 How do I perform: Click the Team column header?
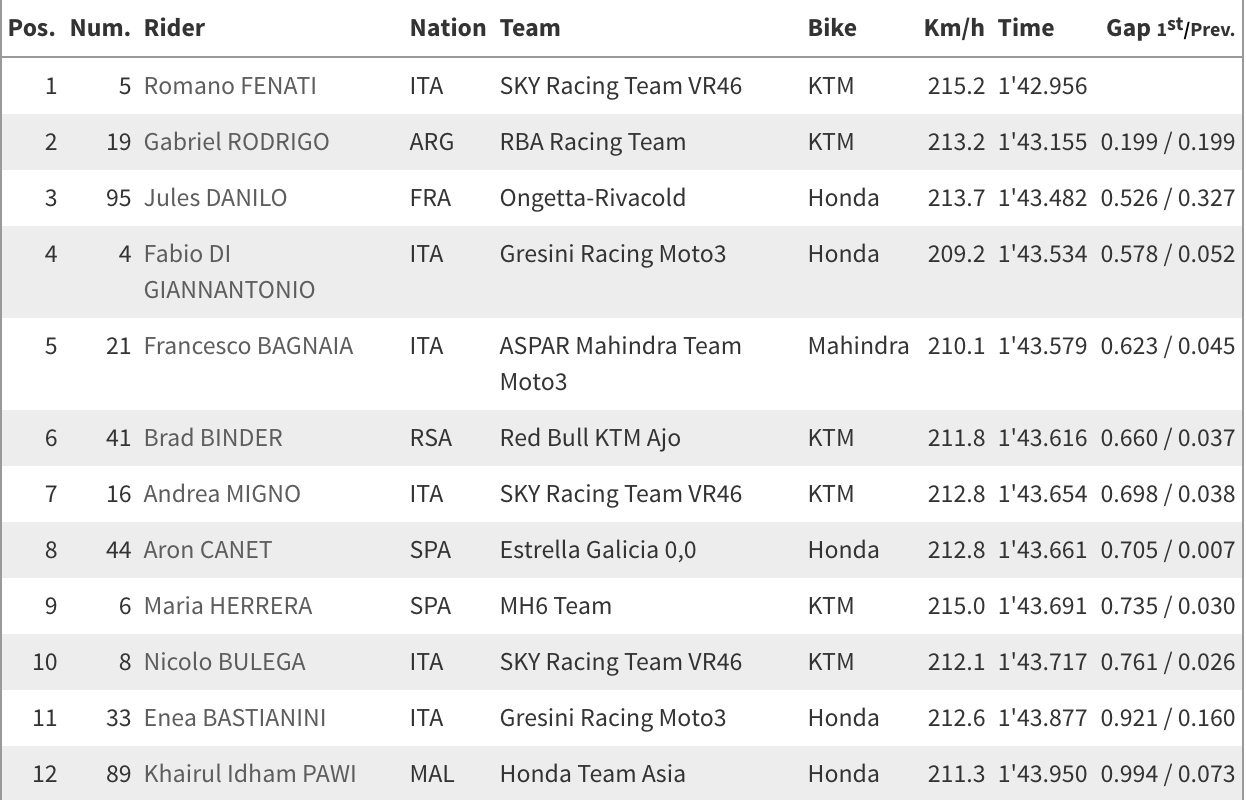tap(530, 28)
